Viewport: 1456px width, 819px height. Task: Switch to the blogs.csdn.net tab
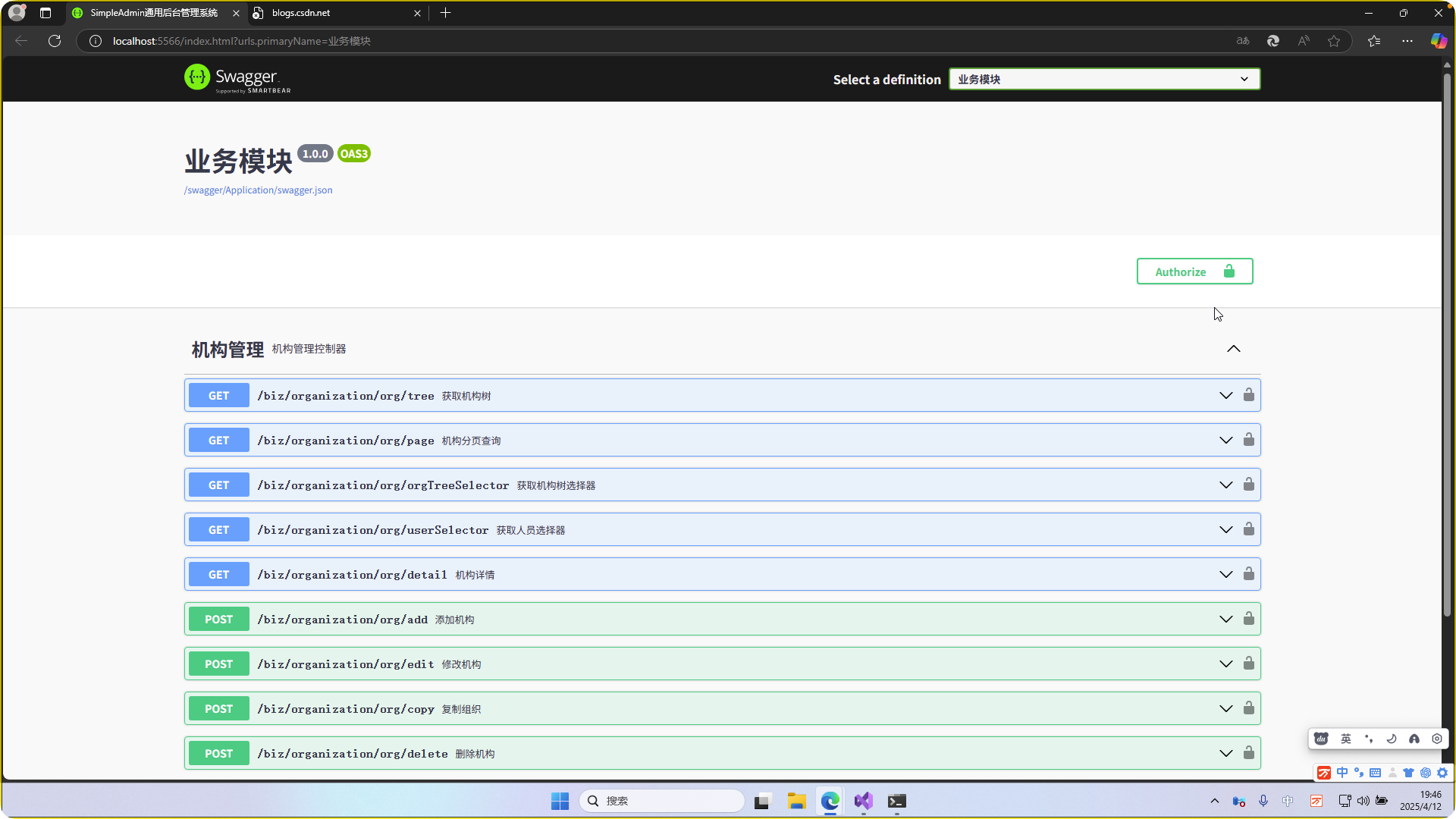click(x=334, y=13)
